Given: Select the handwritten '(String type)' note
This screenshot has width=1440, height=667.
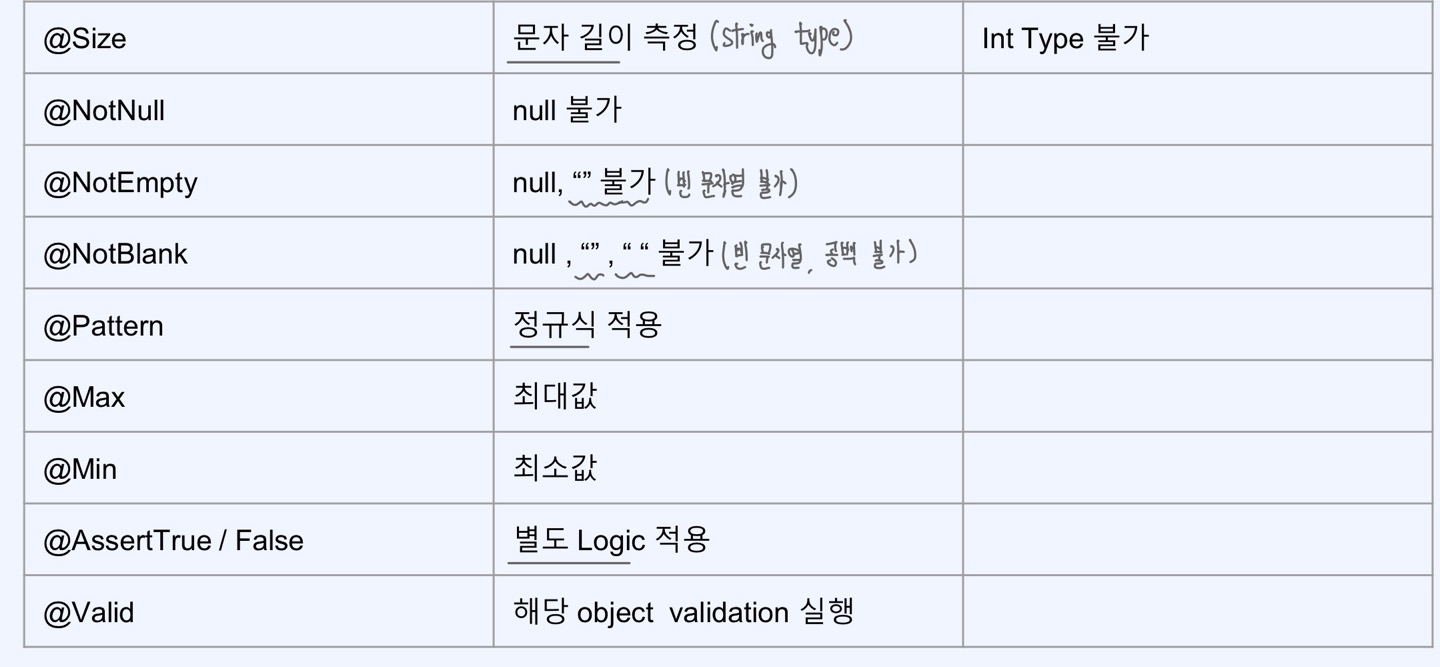Looking at the screenshot, I should (x=781, y=40).
